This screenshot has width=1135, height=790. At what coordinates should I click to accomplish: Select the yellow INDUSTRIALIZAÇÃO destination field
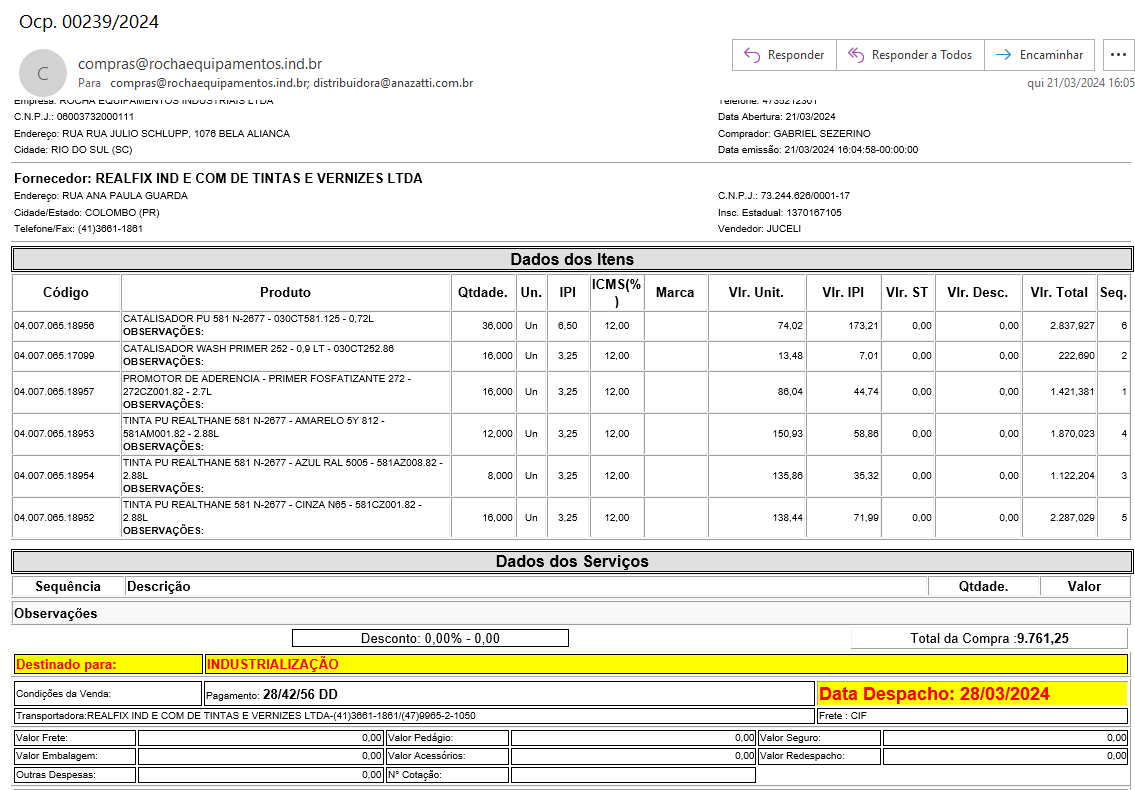(x=665, y=664)
